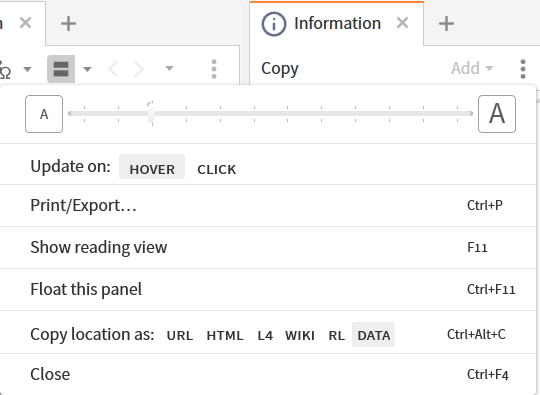Expand the navigation history dropdown arrow
This screenshot has width=540, height=395.
[x=169, y=68]
